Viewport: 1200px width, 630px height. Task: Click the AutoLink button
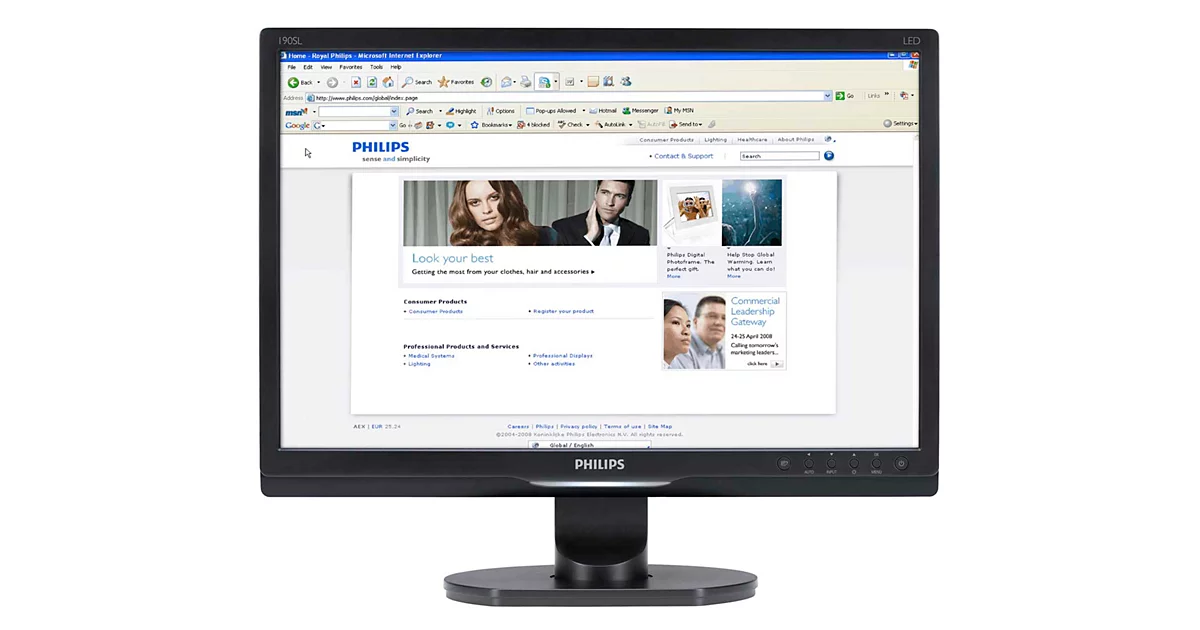(x=610, y=125)
